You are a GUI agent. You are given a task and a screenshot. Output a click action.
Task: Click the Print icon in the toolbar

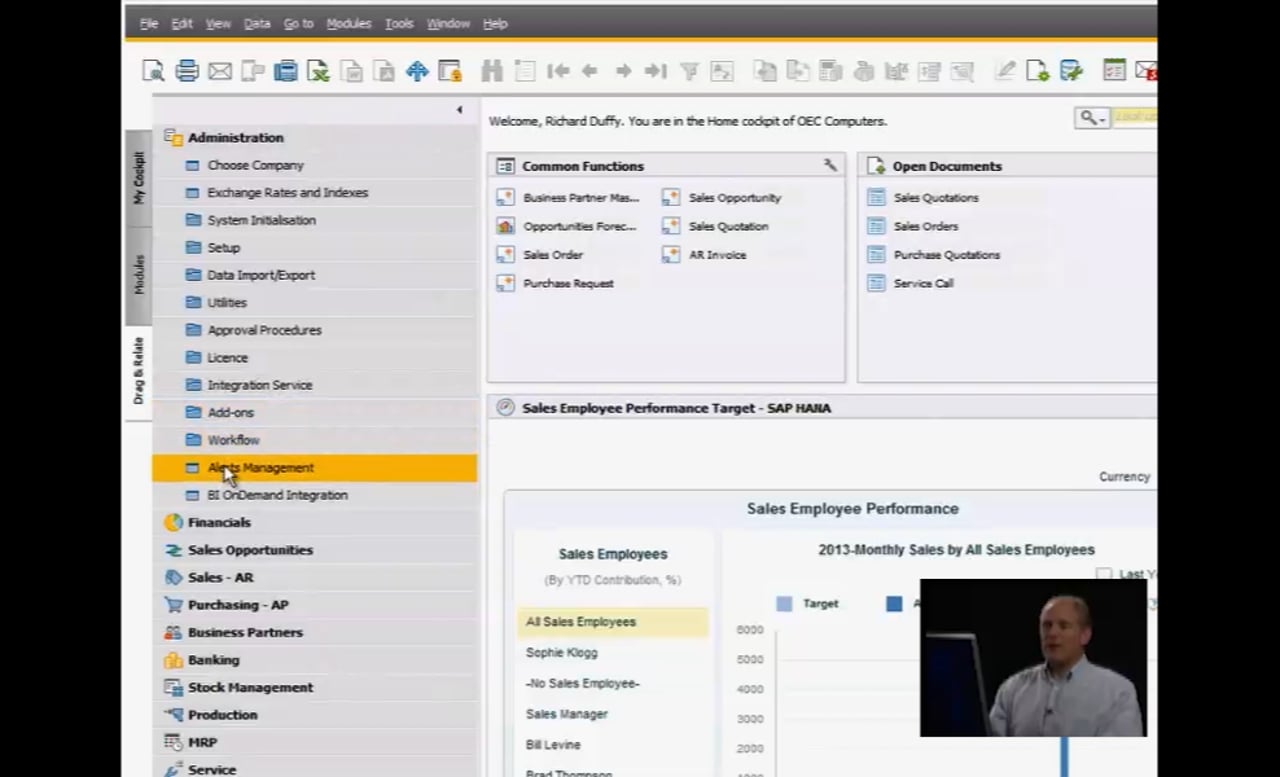(187, 70)
